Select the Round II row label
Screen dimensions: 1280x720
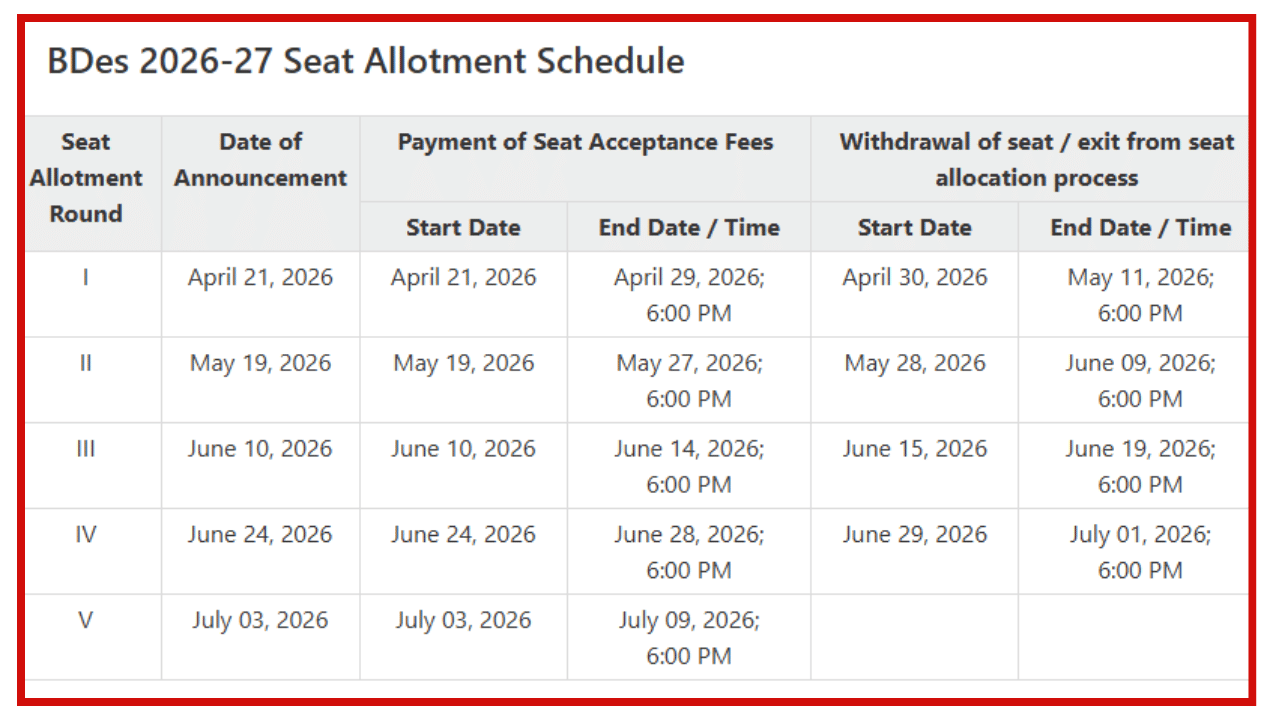click(x=86, y=363)
